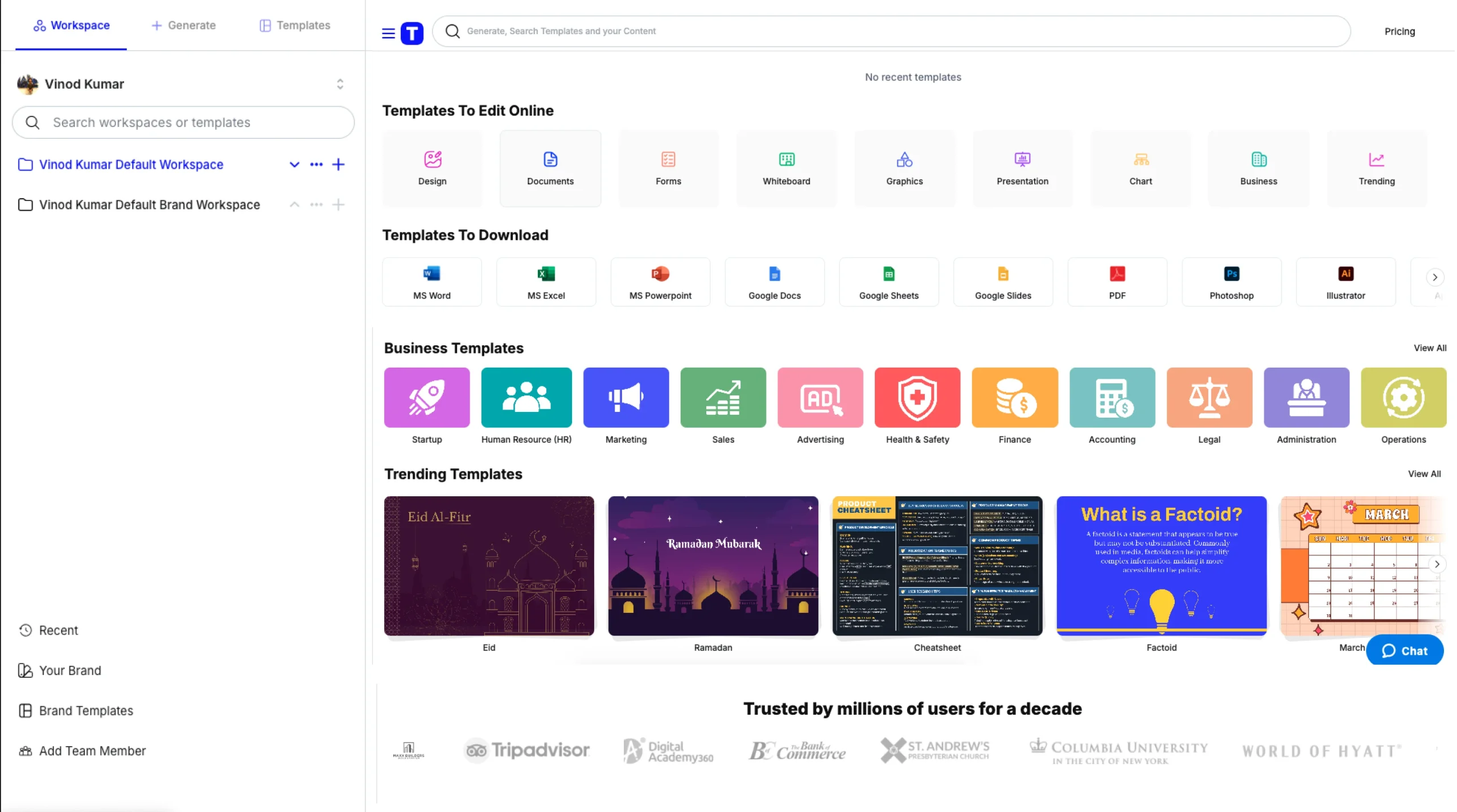
Task: Collapse Vinod Kumar Default Workspace chevron
Action: [x=294, y=164]
